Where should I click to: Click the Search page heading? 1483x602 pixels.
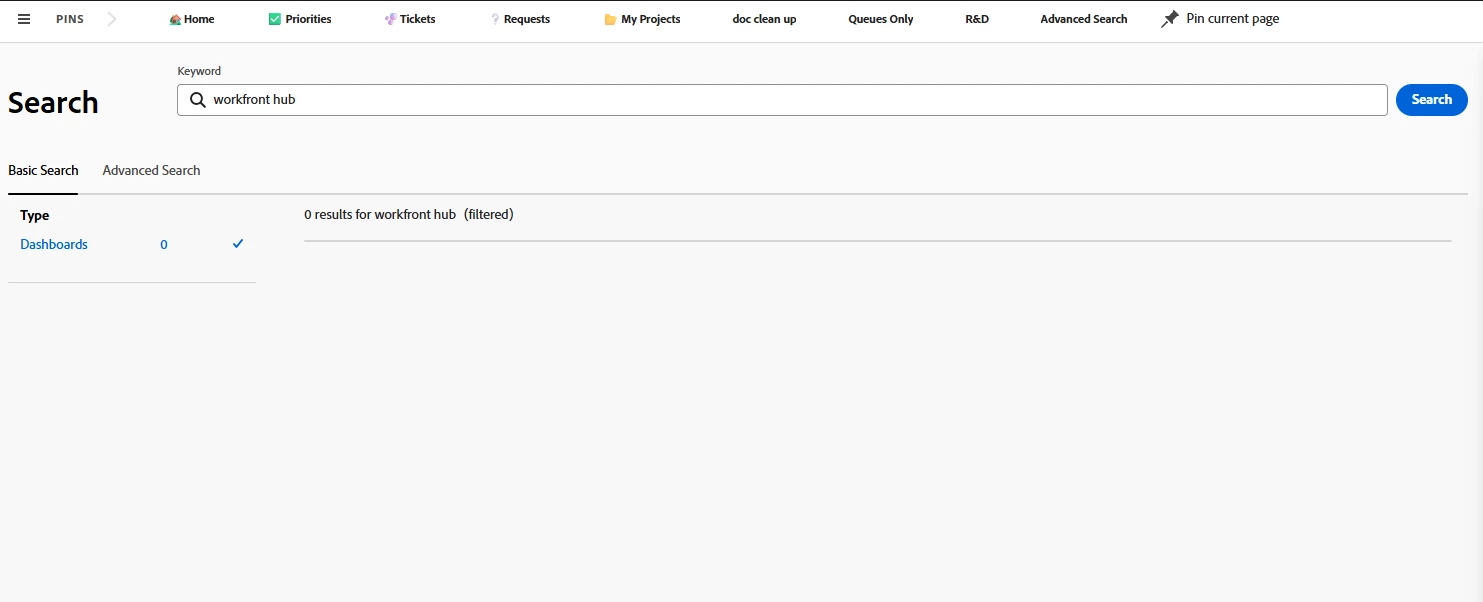53,103
